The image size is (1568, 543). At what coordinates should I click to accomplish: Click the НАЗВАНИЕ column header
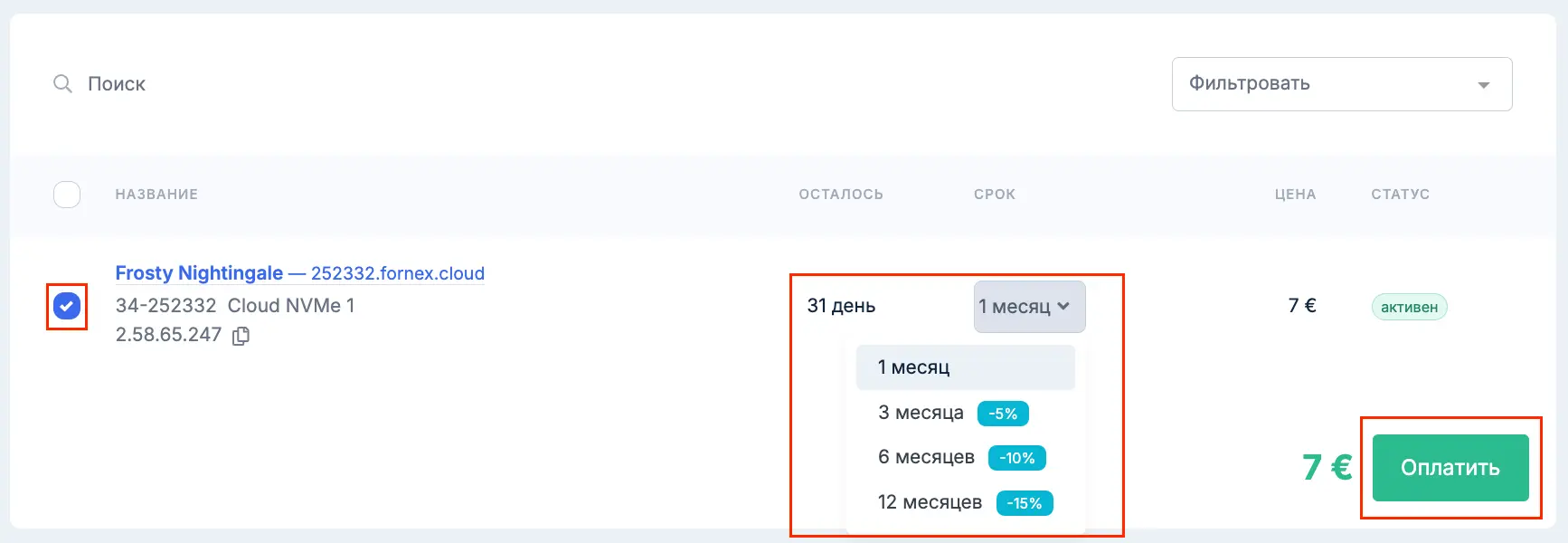click(156, 195)
